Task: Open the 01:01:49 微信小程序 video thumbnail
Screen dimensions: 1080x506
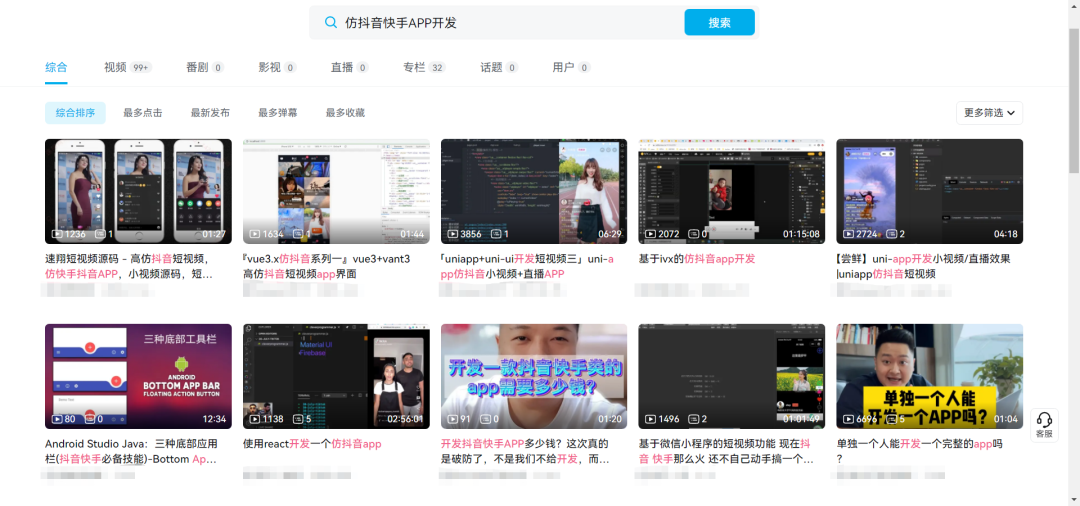Action: point(731,376)
